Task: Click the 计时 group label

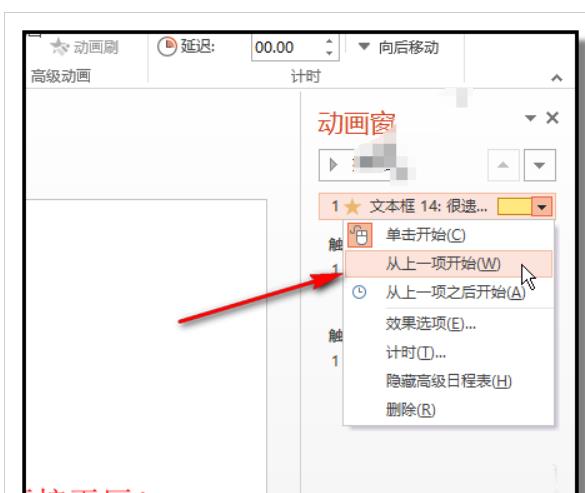Action: point(306,77)
